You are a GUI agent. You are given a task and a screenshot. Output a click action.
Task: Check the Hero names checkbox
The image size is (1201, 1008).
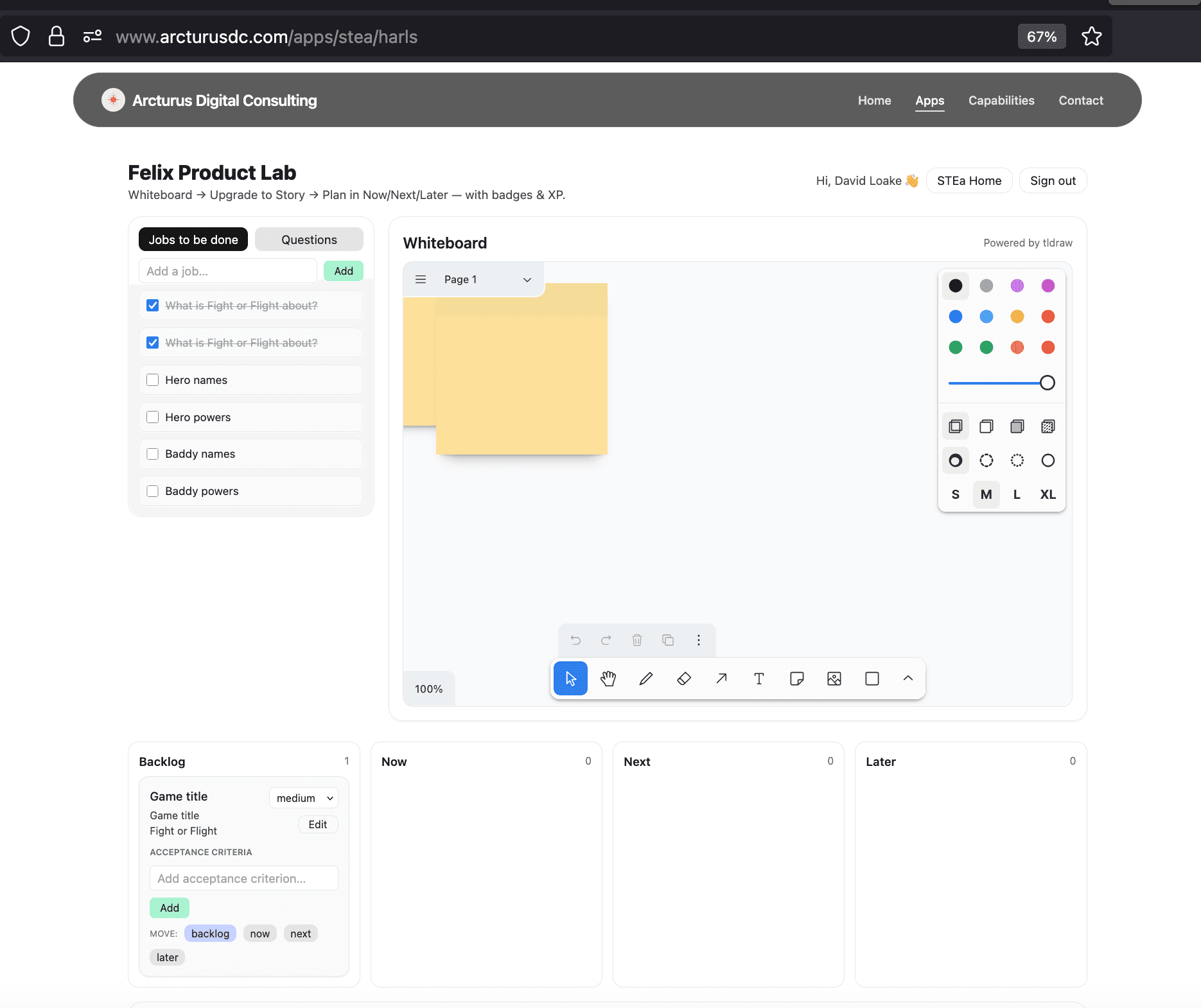[153, 380]
